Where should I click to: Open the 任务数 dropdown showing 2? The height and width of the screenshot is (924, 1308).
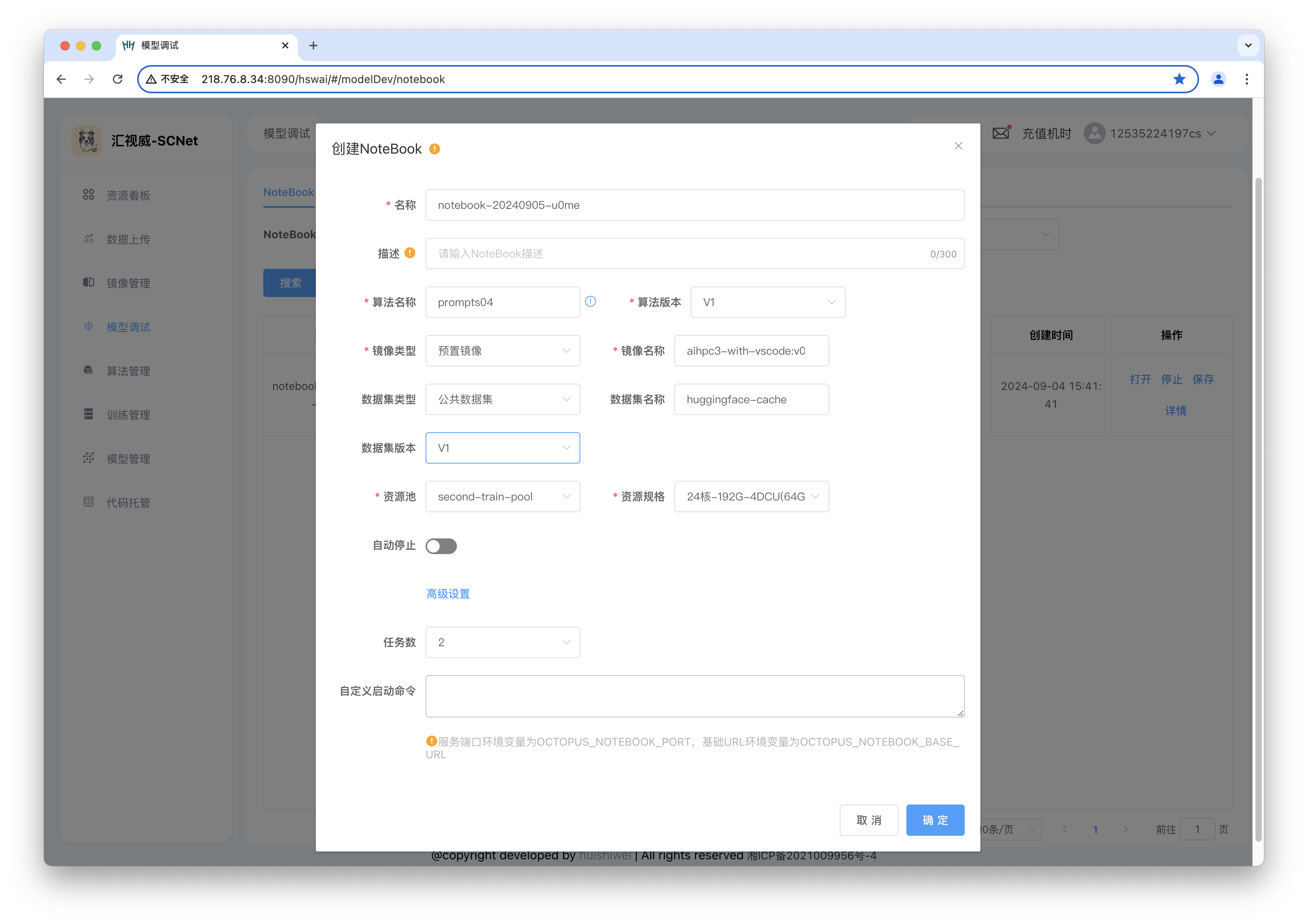[x=502, y=642]
